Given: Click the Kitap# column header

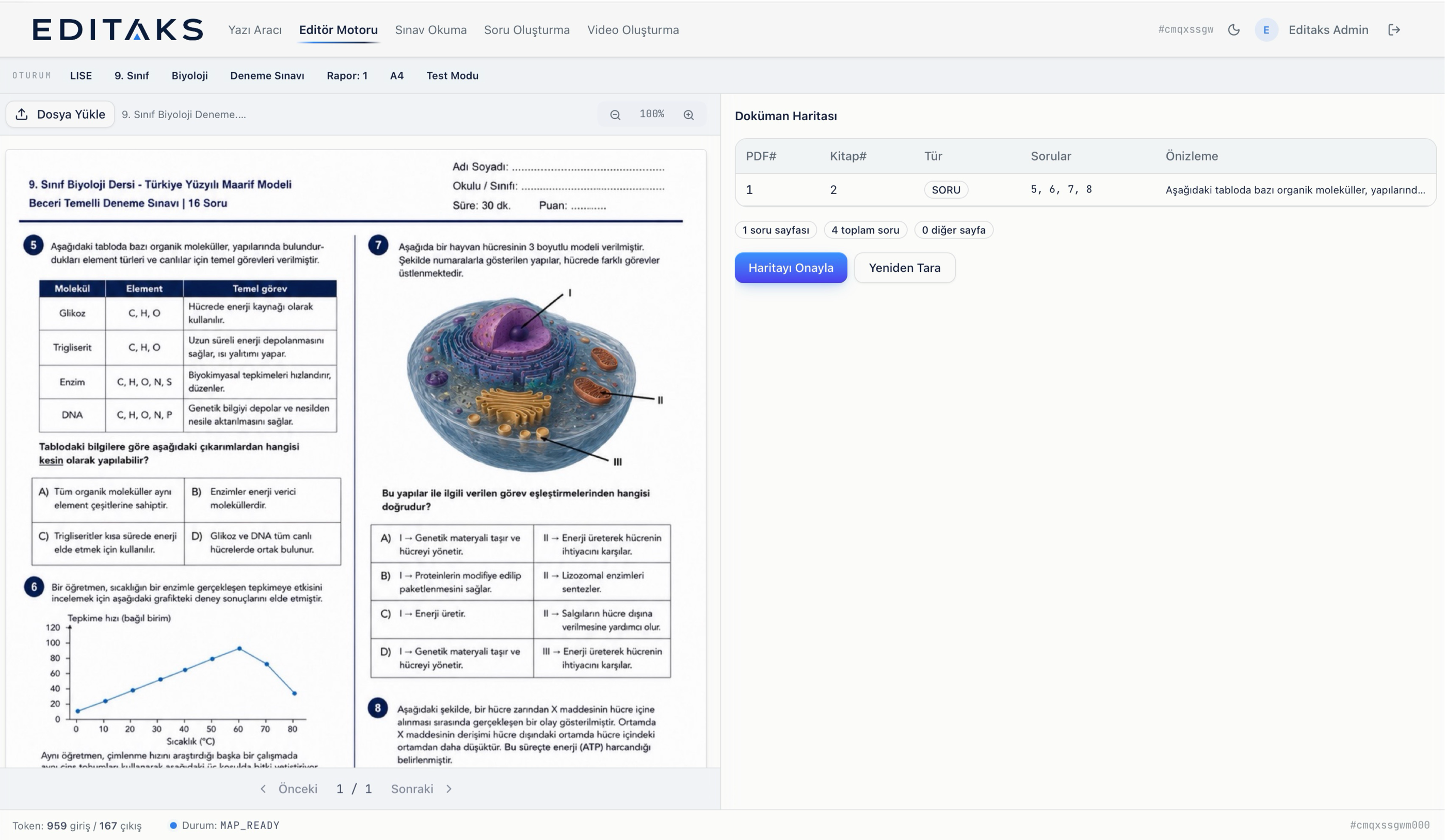Looking at the screenshot, I should pos(848,156).
